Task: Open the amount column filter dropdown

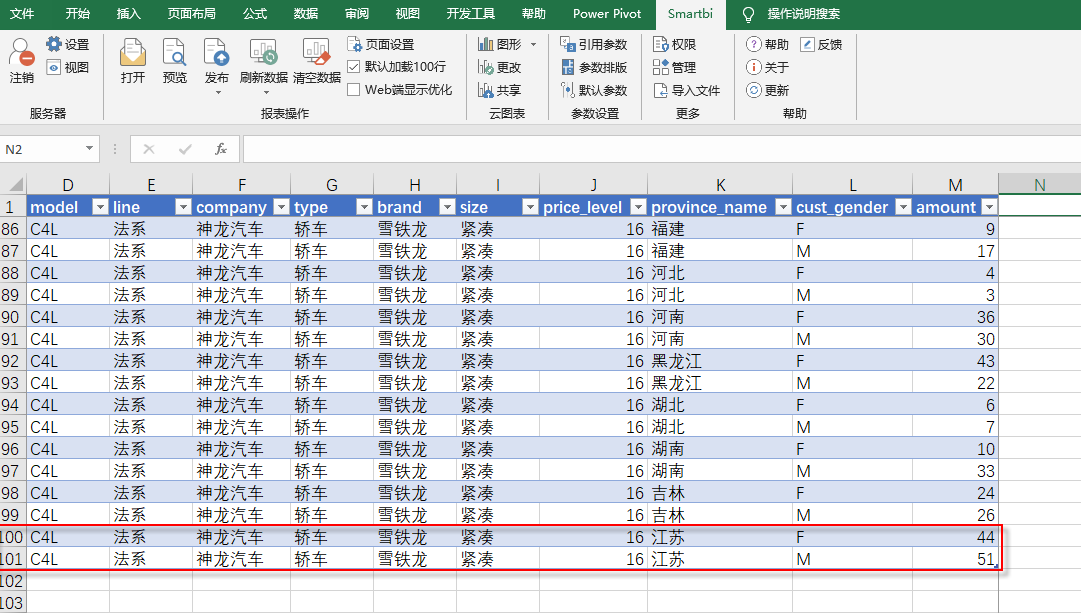Action: click(989, 207)
